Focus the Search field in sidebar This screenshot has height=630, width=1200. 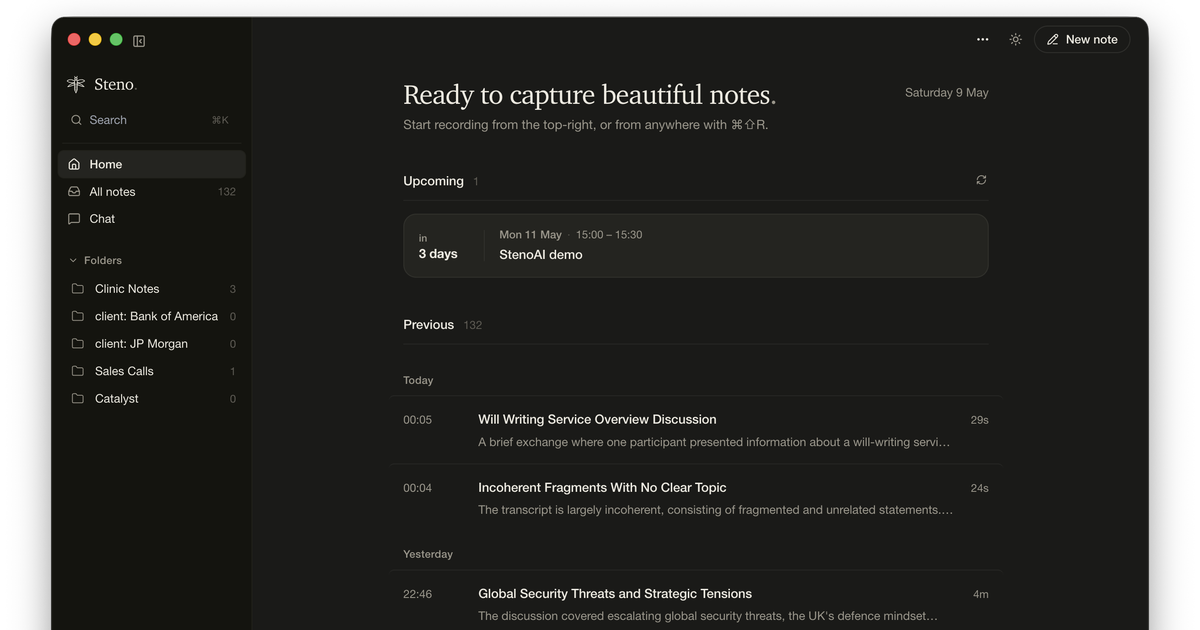point(150,120)
